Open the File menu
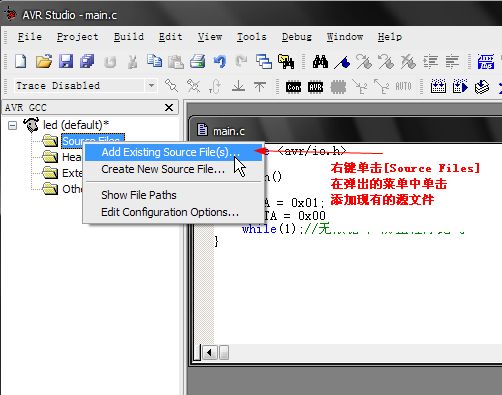 click(30, 37)
